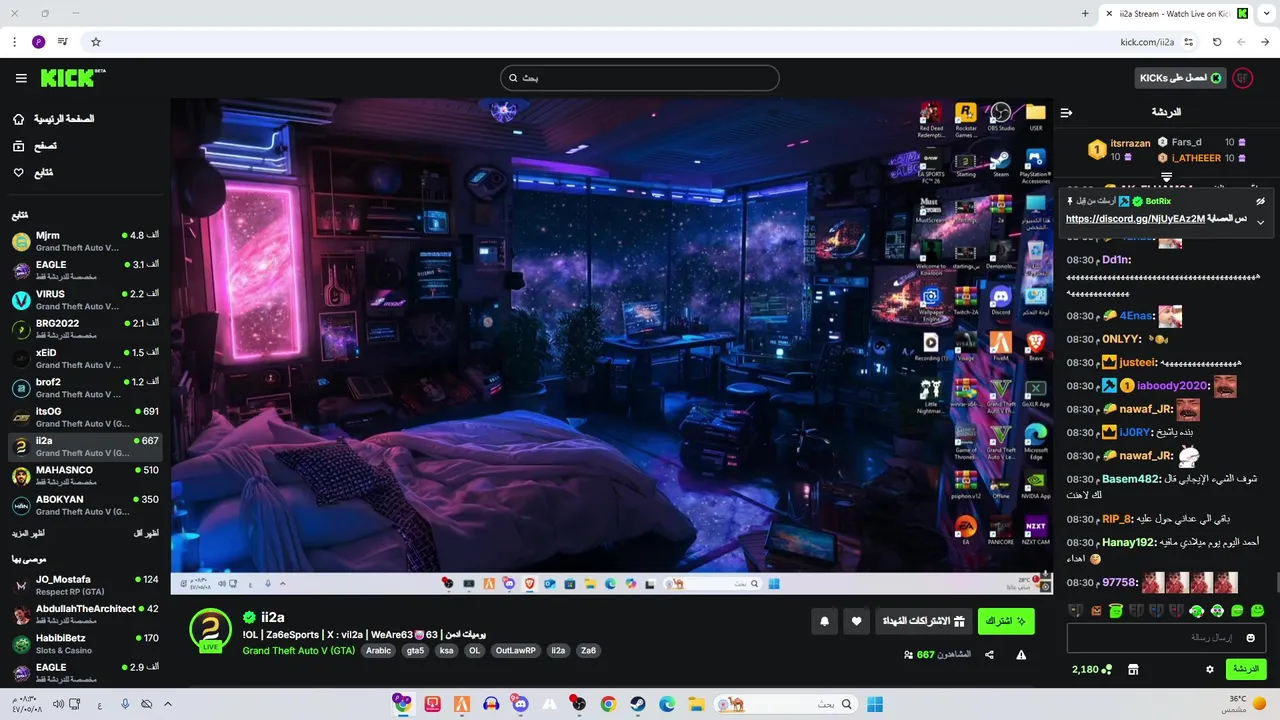Toggle stream notifications bell

pyautogui.click(x=824, y=621)
